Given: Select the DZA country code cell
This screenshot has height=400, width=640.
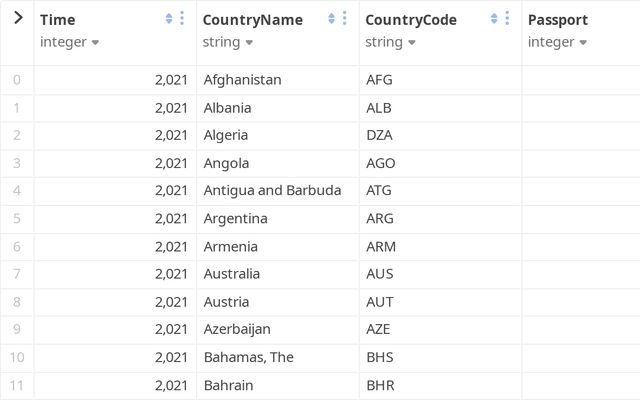Looking at the screenshot, I should pos(380,135).
